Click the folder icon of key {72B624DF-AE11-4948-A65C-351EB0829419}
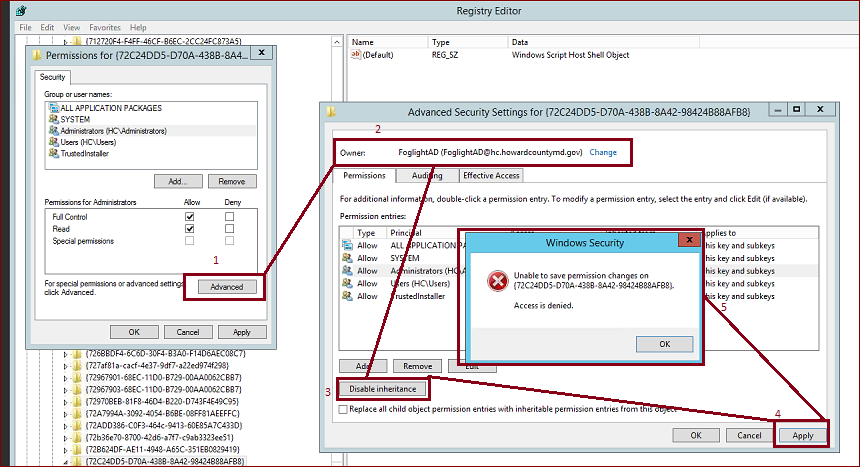The height and width of the screenshot is (467, 860). tap(77, 449)
